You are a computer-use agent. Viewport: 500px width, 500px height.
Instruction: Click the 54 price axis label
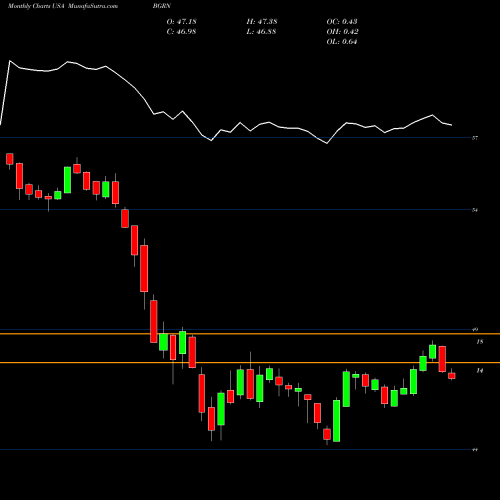tap(475, 210)
